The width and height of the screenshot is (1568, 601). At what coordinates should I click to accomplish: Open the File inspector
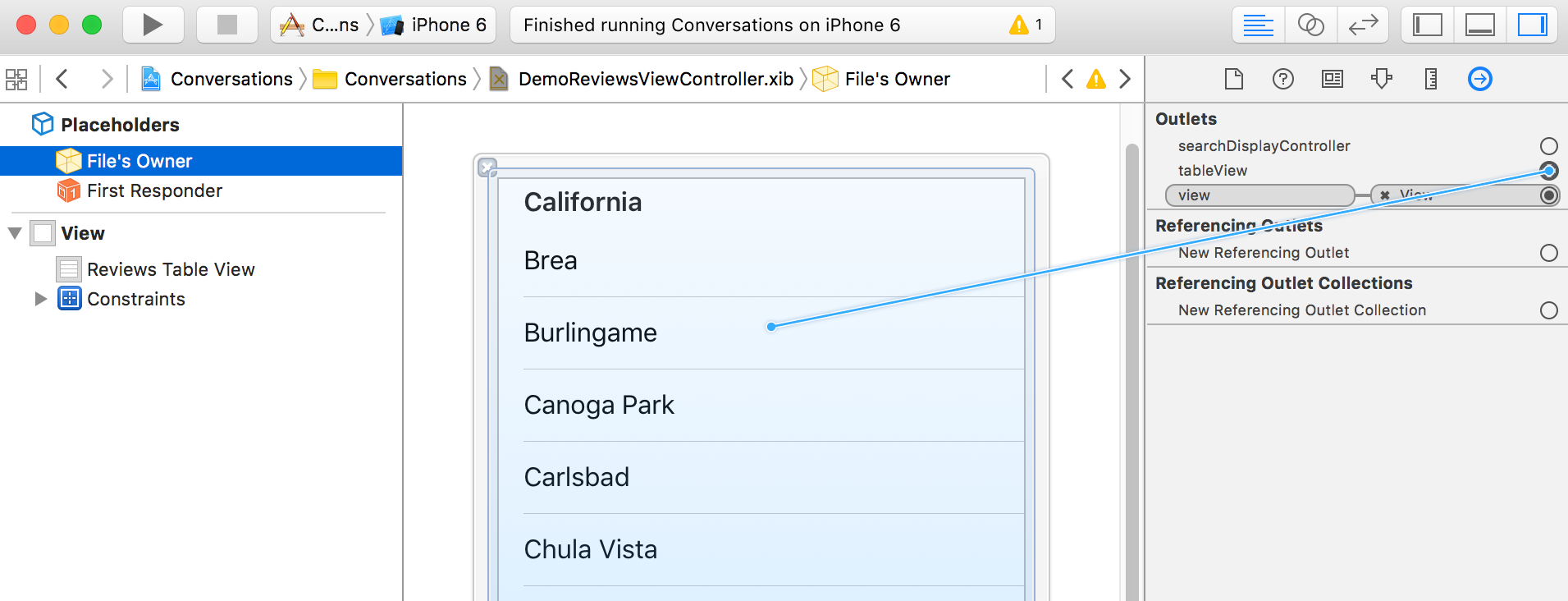(1233, 79)
